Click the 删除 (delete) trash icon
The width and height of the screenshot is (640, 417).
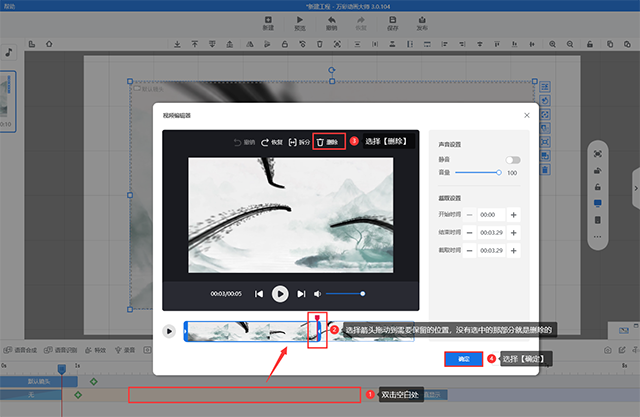(x=321, y=142)
